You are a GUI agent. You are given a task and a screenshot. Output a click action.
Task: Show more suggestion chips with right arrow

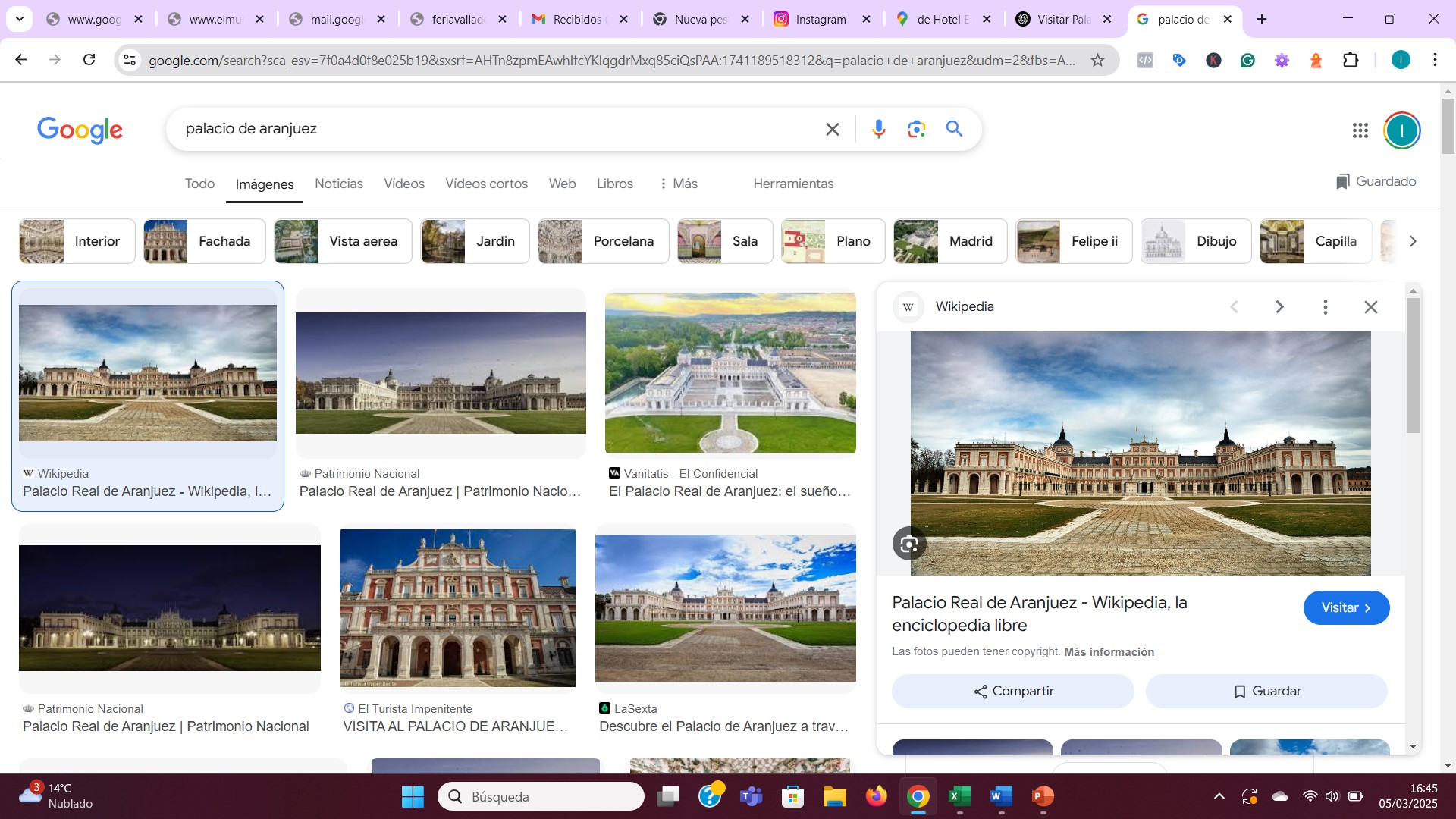tap(1412, 241)
